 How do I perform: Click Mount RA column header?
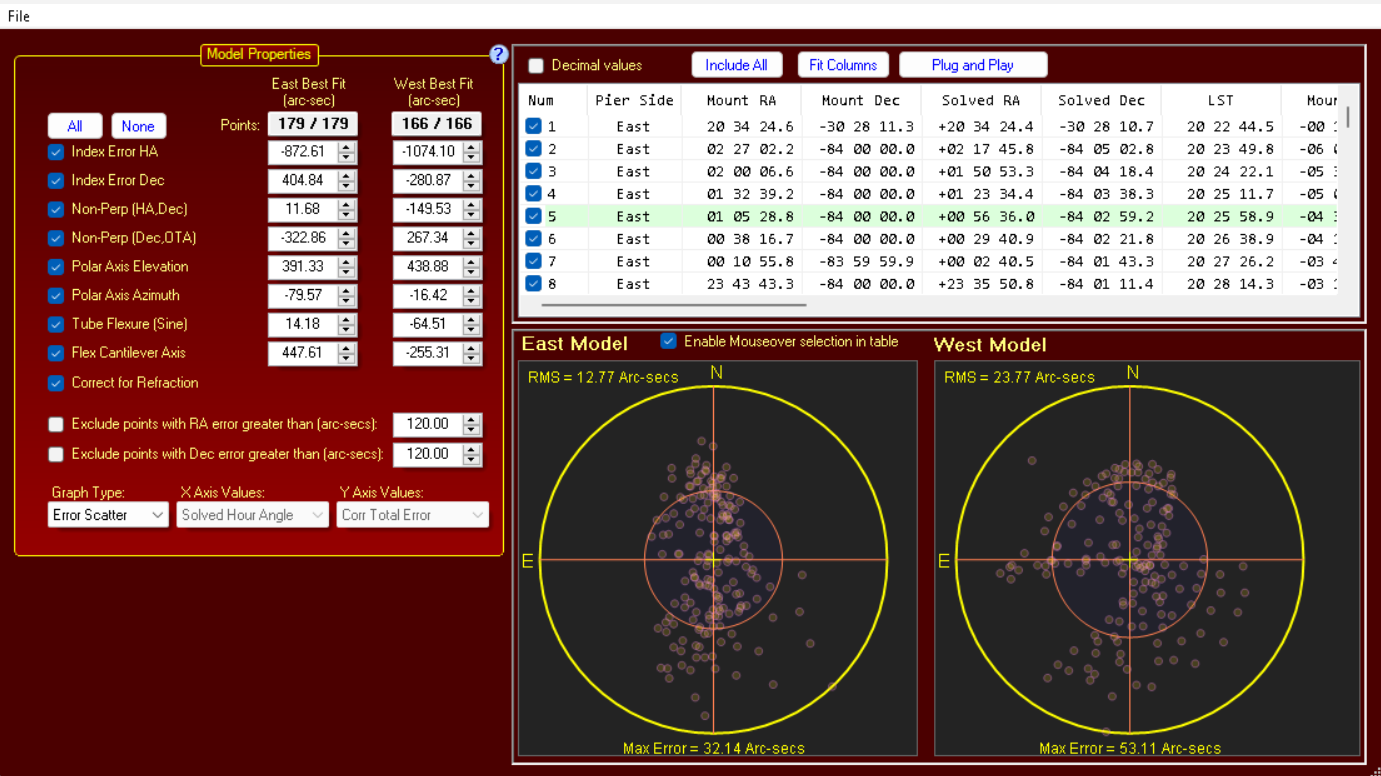(x=741, y=100)
